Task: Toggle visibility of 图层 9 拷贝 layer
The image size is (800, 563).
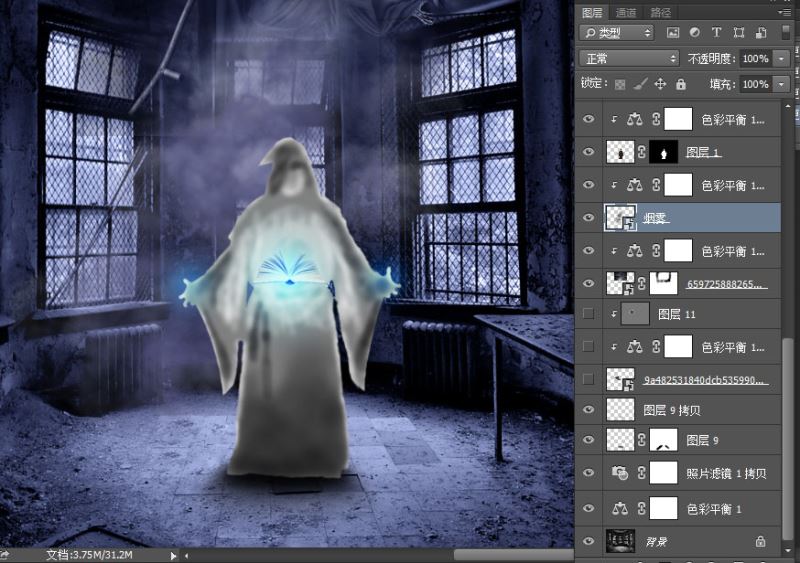Action: point(587,410)
